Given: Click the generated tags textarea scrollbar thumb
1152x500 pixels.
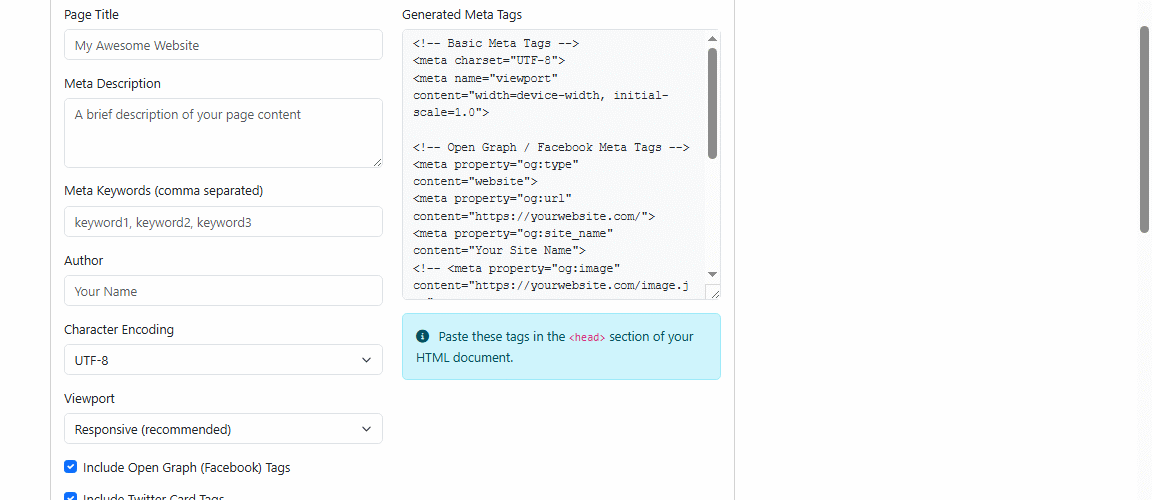Looking at the screenshot, I should pyautogui.click(x=712, y=103).
